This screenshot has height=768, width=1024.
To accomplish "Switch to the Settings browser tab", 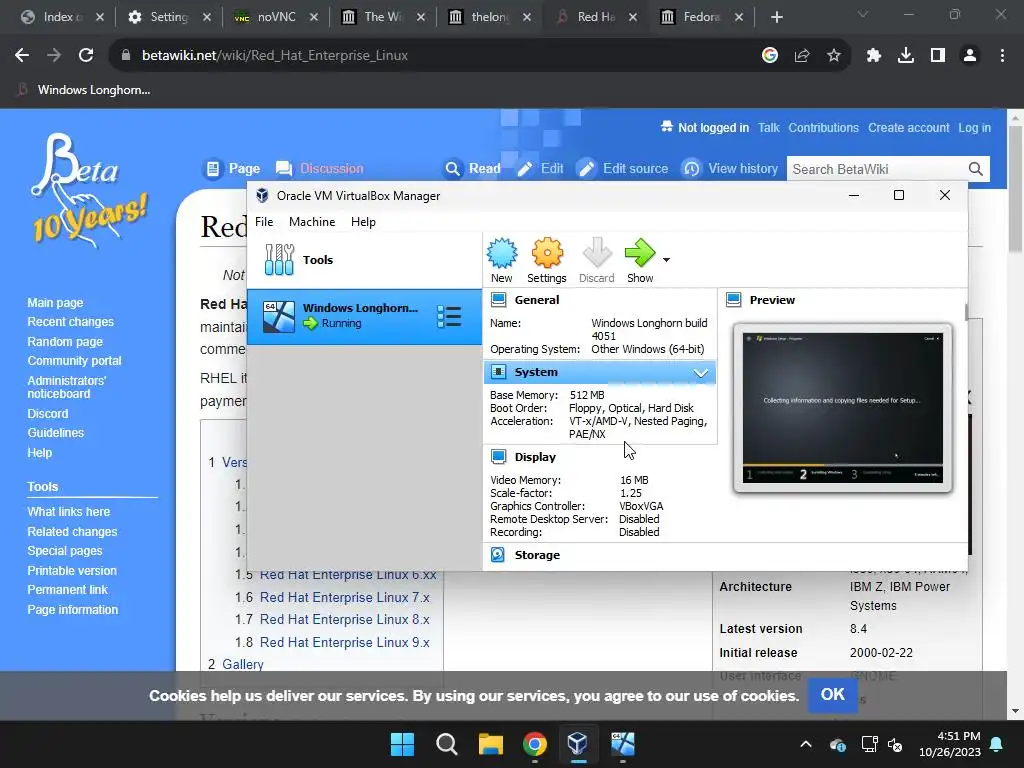I will point(169,17).
